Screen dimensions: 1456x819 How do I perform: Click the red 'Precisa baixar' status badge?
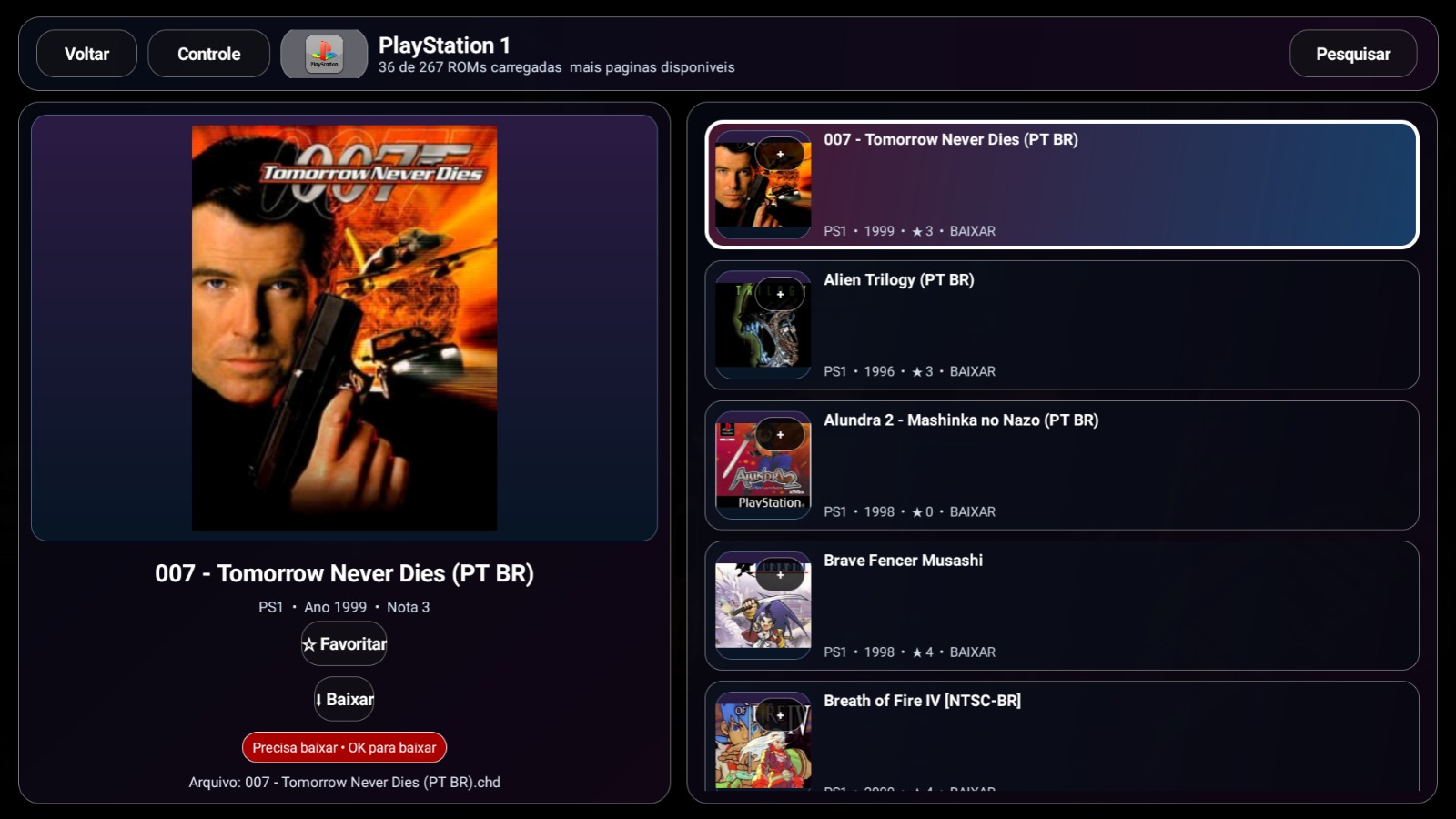tap(344, 747)
